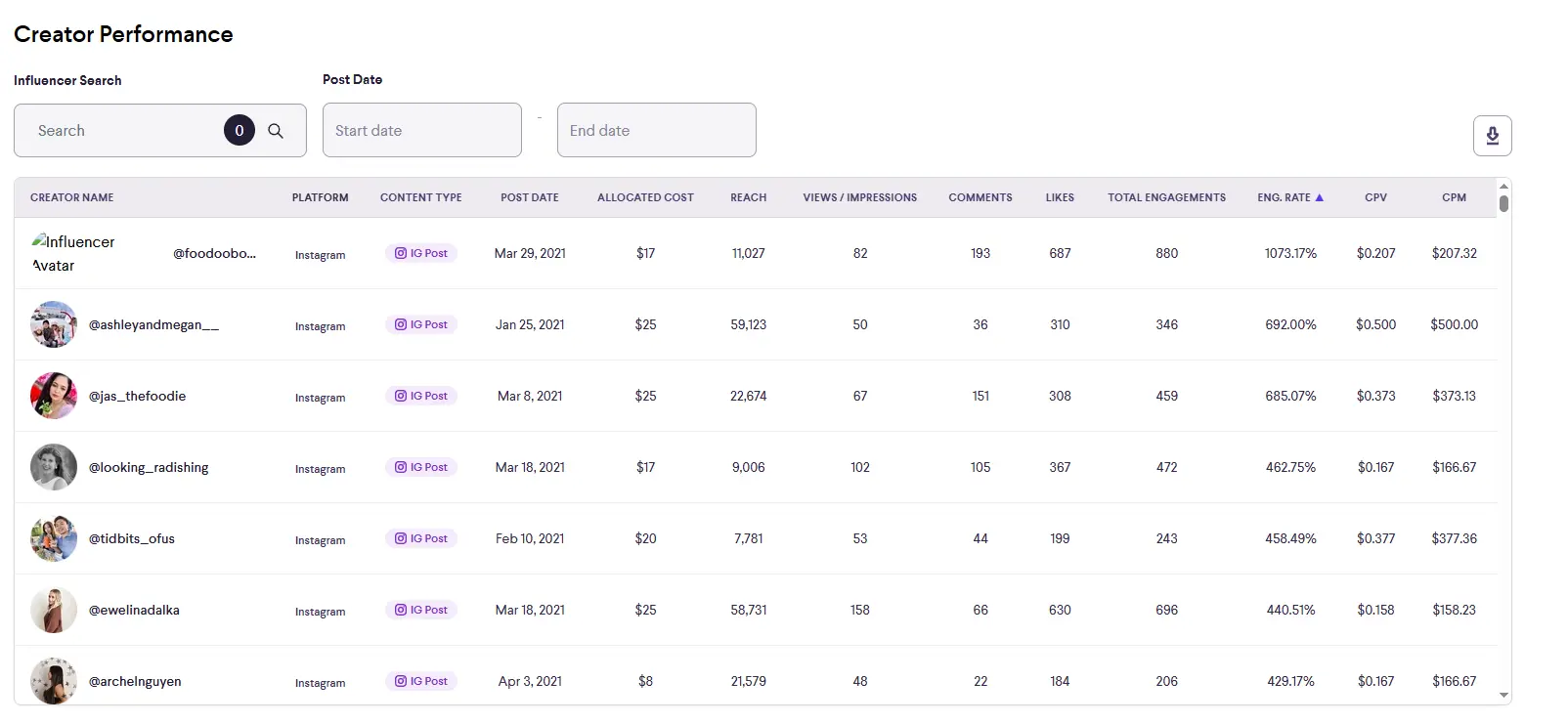
Task: Click IG Post tag in @foodoobo... row
Action: coord(421,253)
